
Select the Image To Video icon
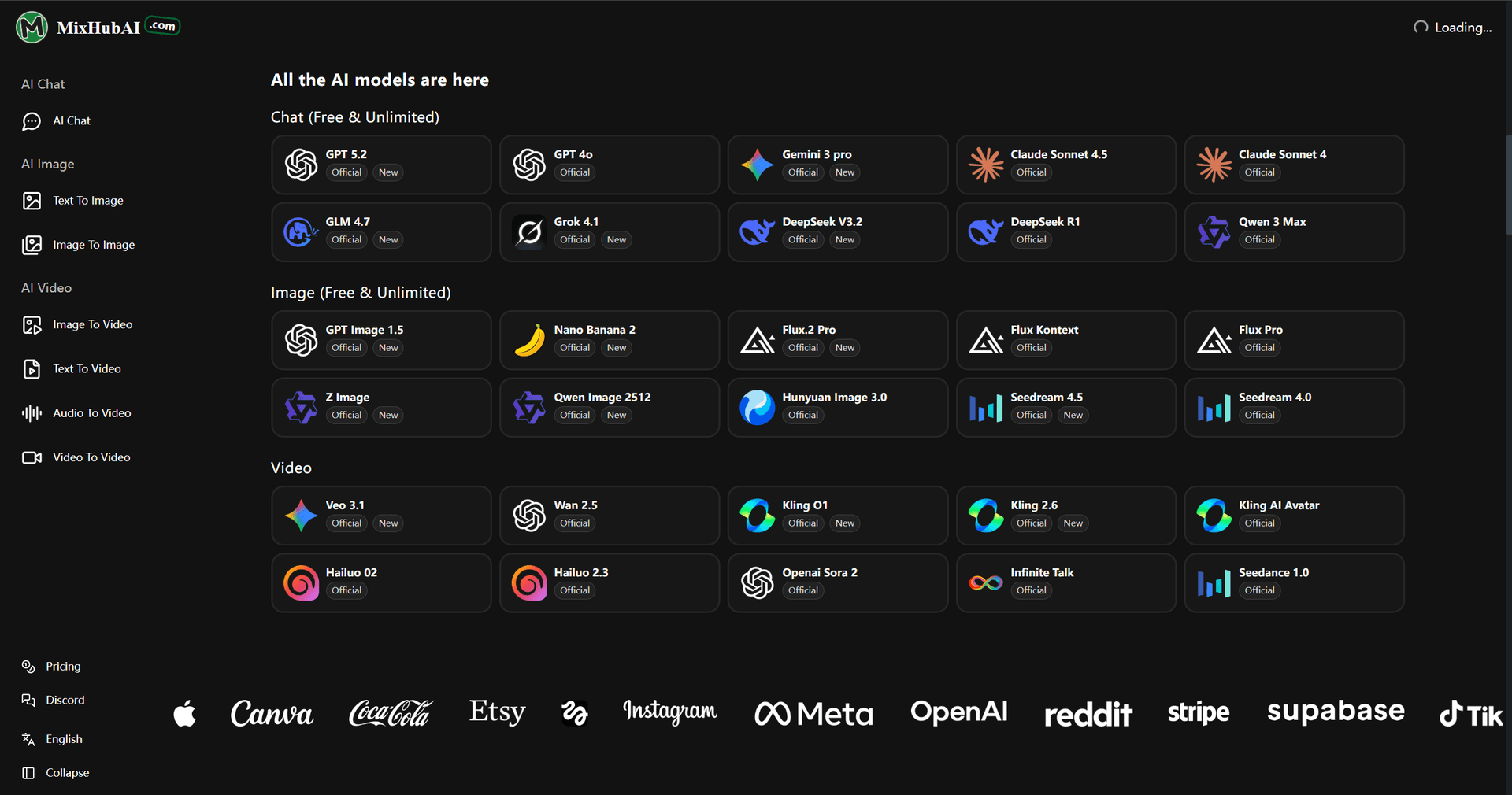31,324
